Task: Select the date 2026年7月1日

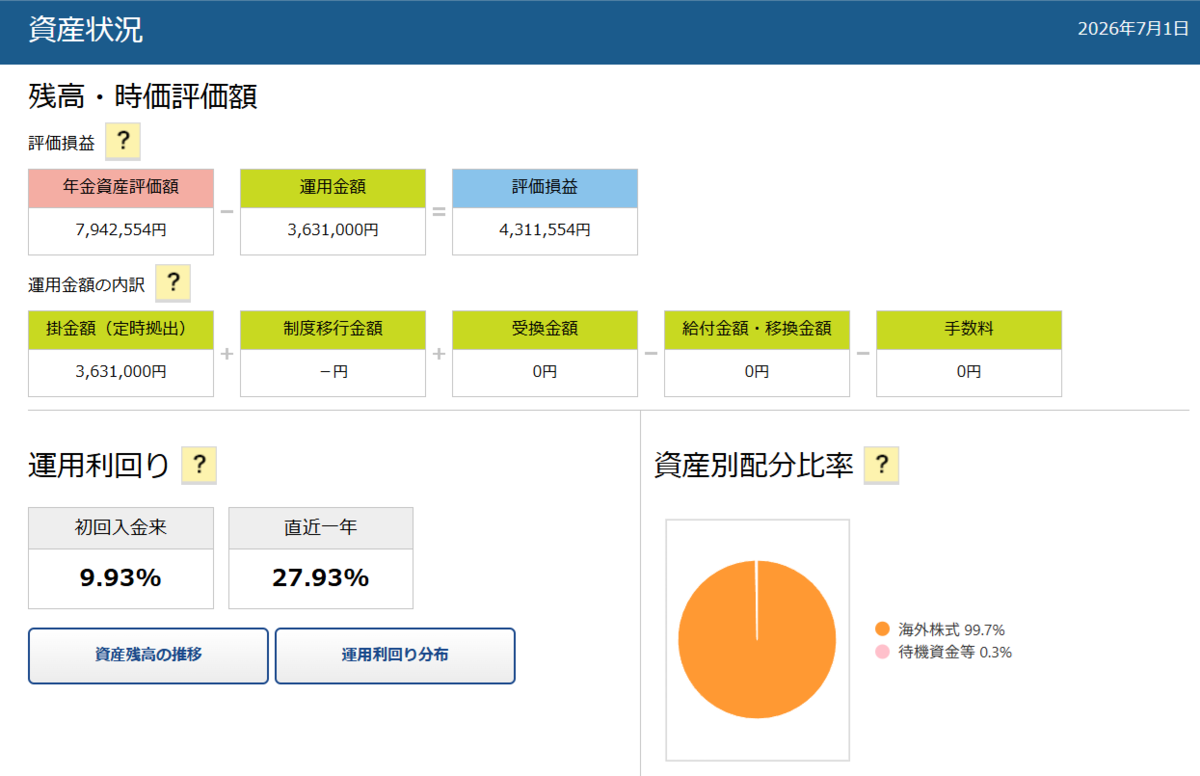Action: click(x=1132, y=29)
